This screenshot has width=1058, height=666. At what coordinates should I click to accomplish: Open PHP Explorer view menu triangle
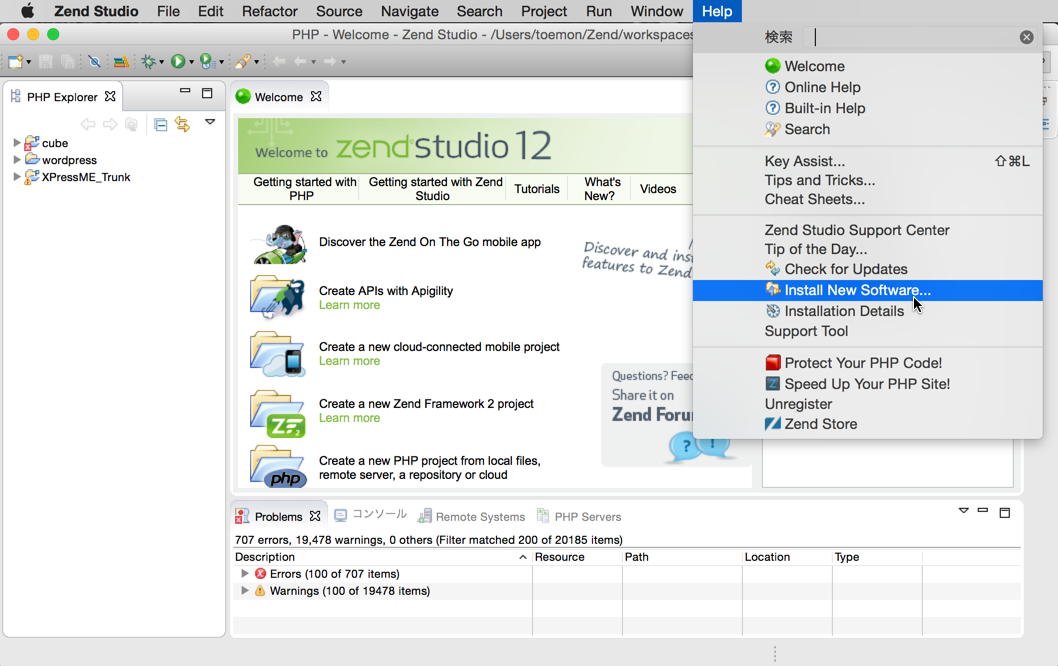(210, 122)
